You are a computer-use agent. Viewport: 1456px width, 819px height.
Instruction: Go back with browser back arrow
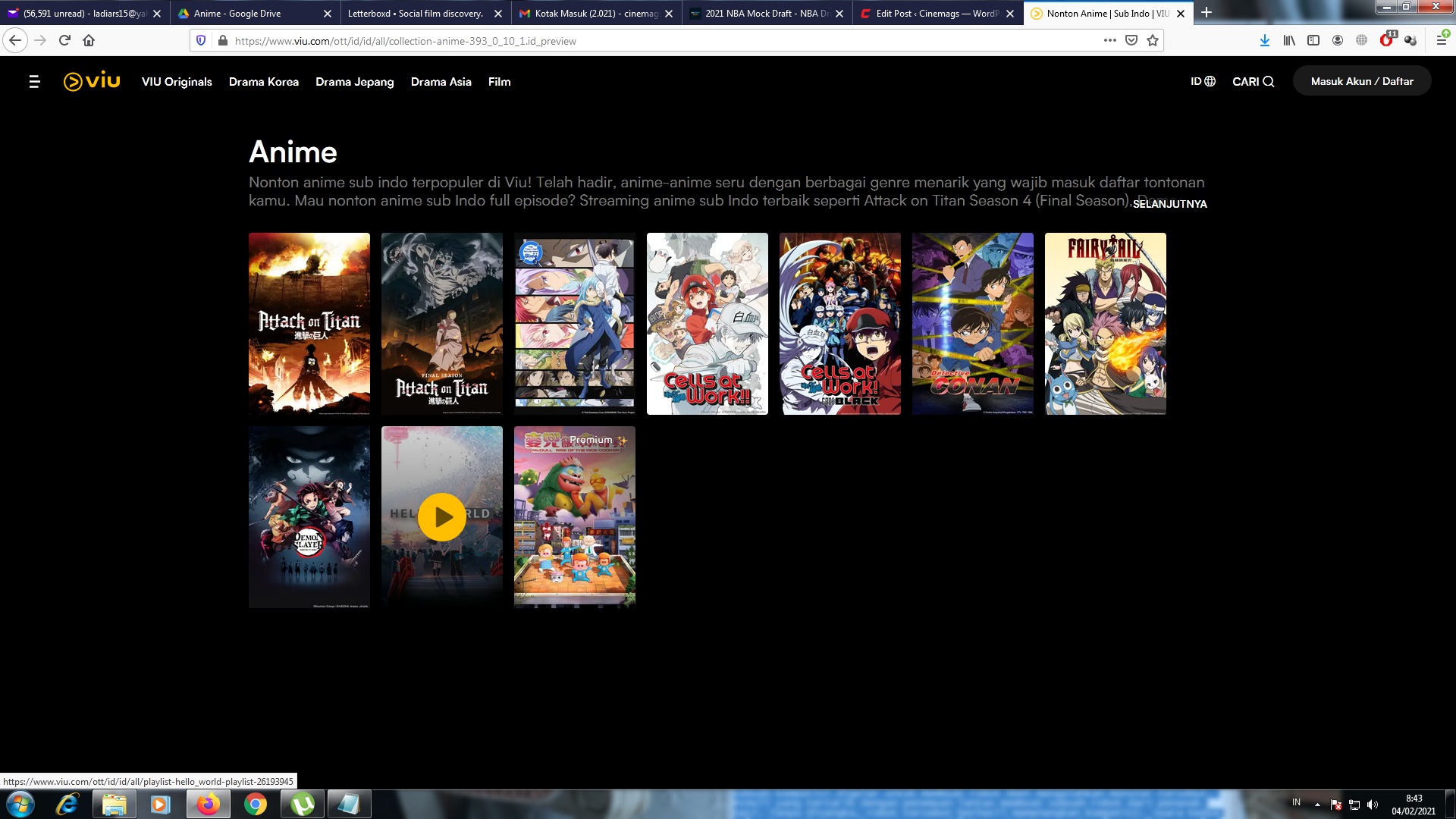[15, 40]
